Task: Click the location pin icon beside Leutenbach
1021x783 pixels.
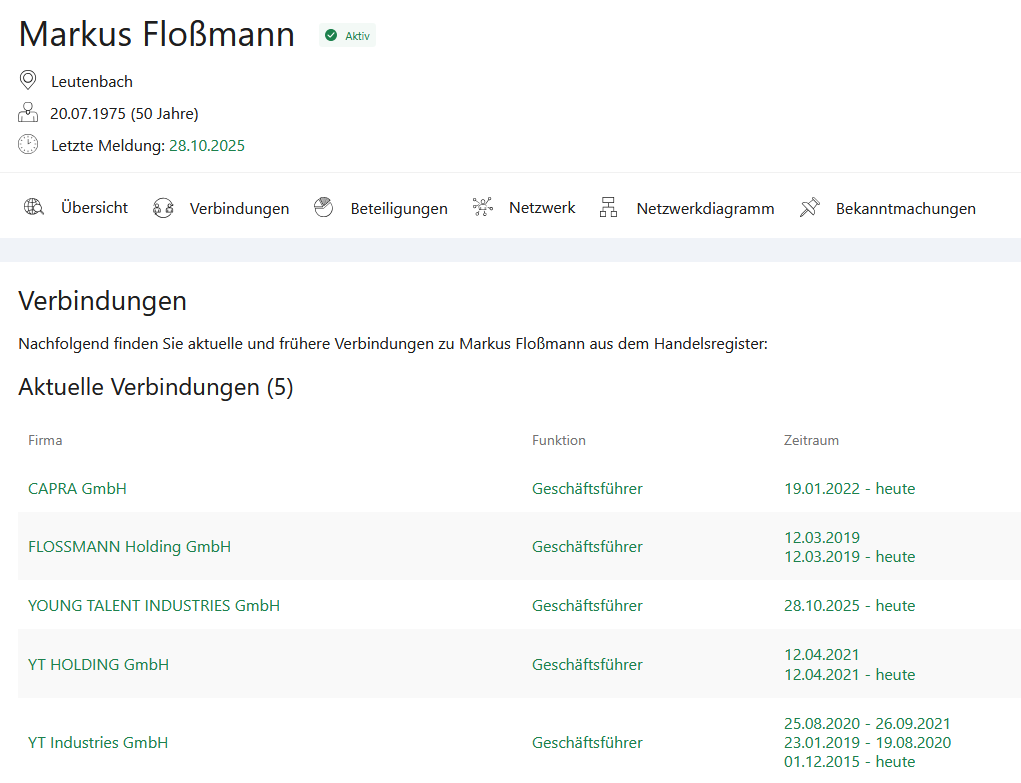Action: [28, 79]
